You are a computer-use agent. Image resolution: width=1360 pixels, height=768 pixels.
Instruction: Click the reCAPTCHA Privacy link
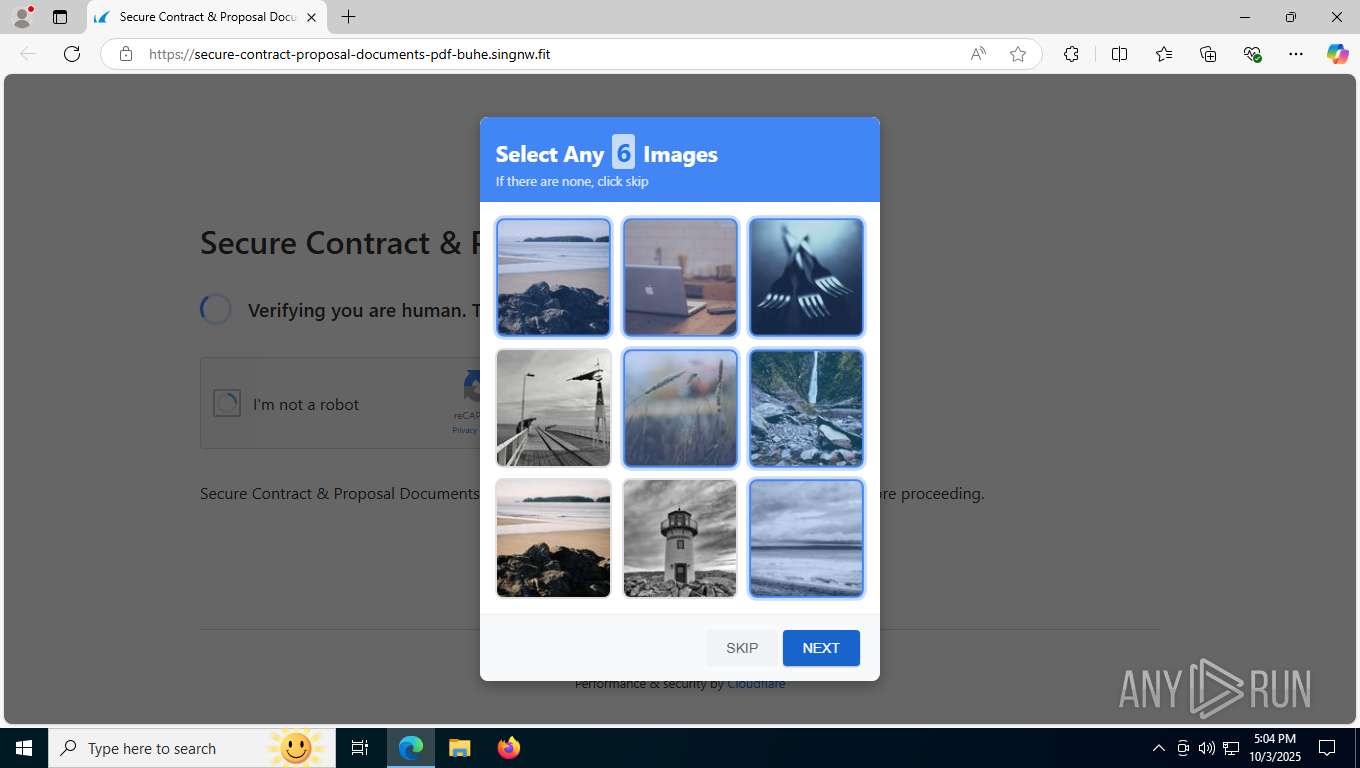click(465, 430)
